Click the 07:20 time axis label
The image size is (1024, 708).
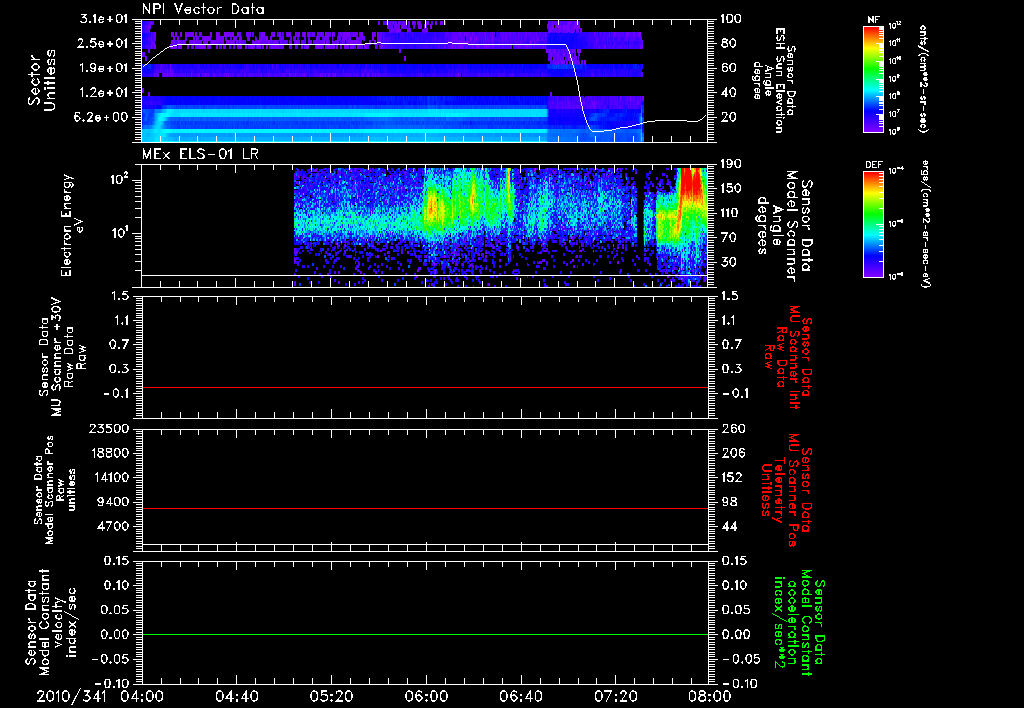point(614,695)
